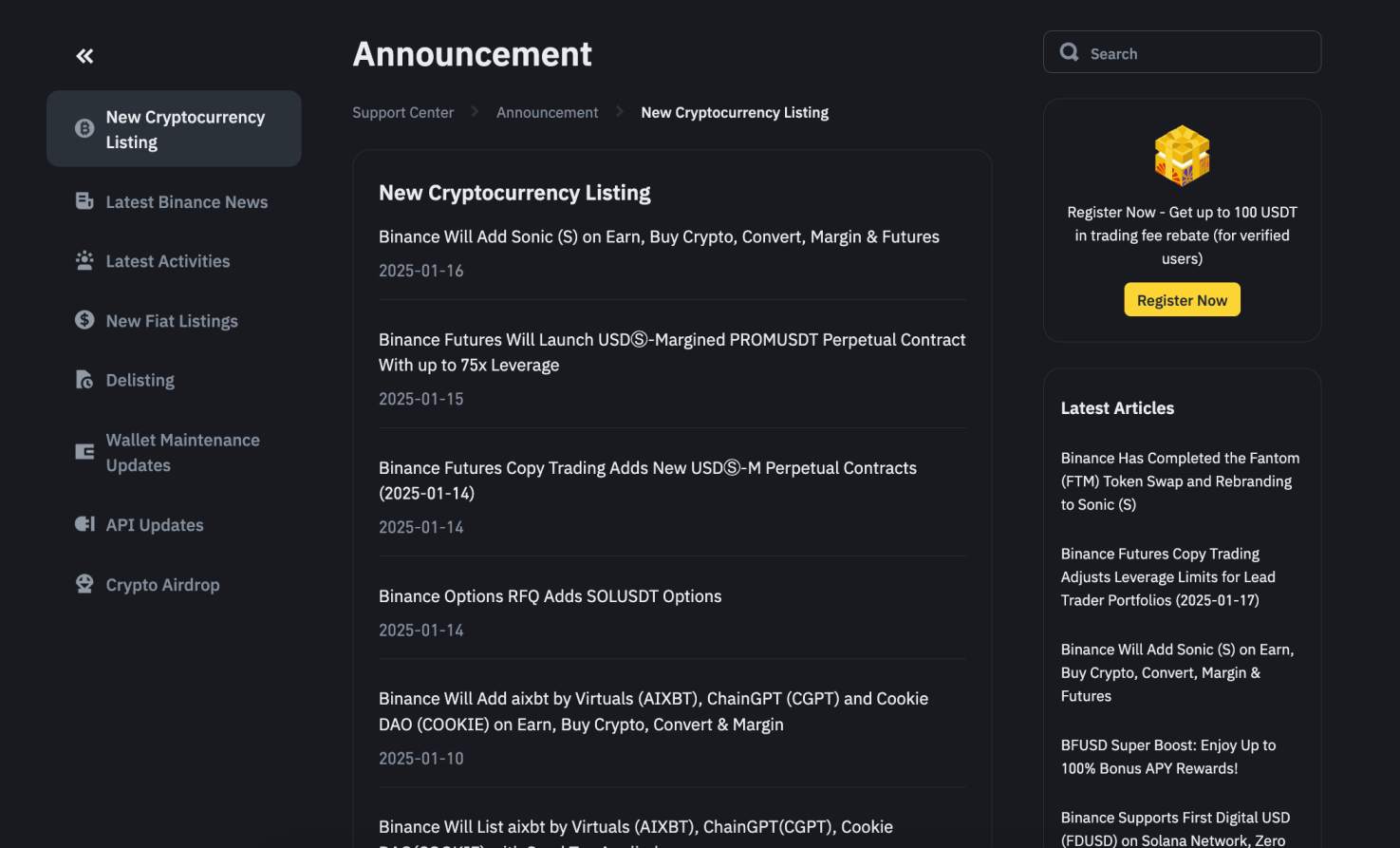Open the Sonic (S) Earn listing announcement
The height and width of the screenshot is (848, 1400).
click(659, 236)
